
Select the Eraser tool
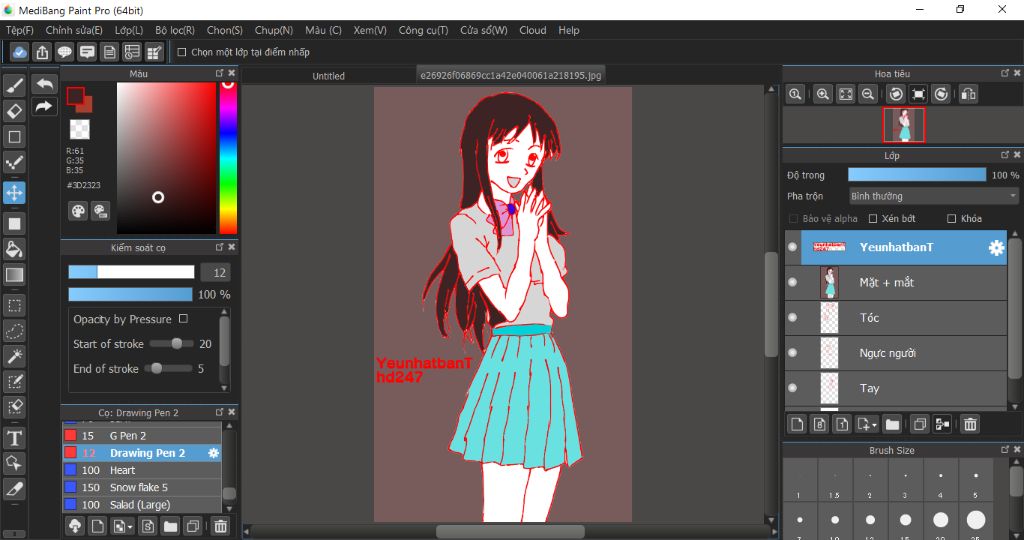click(x=14, y=111)
